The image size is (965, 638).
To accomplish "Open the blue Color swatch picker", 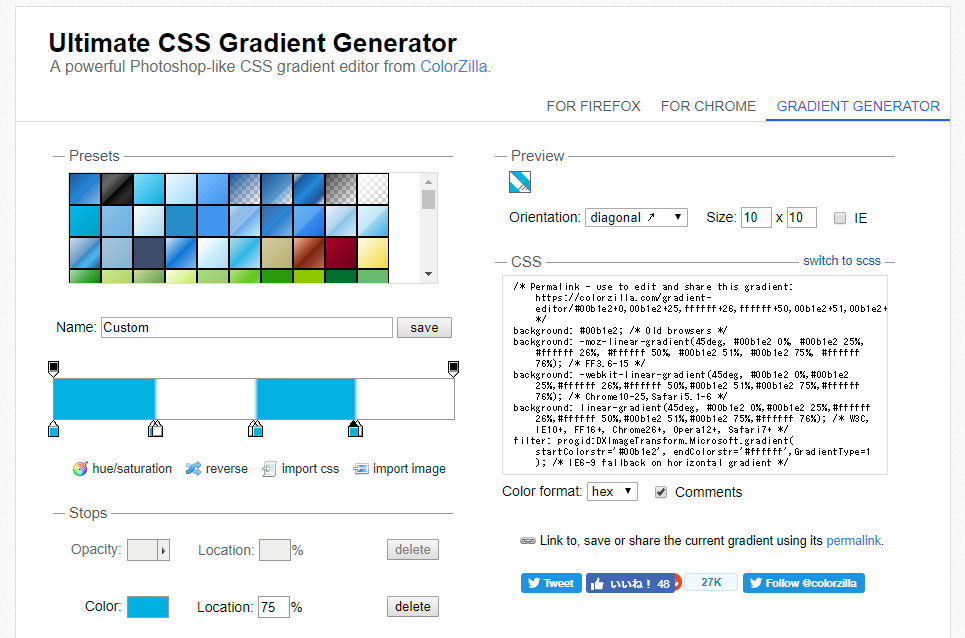I will coord(148,607).
